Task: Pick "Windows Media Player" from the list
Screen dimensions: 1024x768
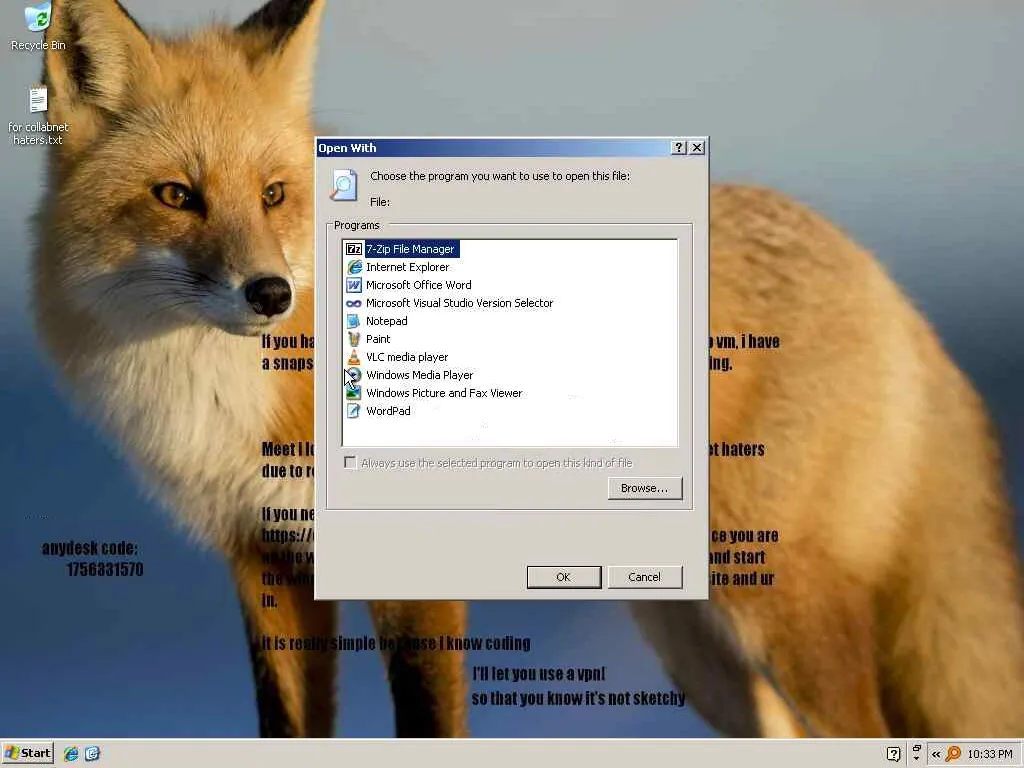Action: [419, 375]
